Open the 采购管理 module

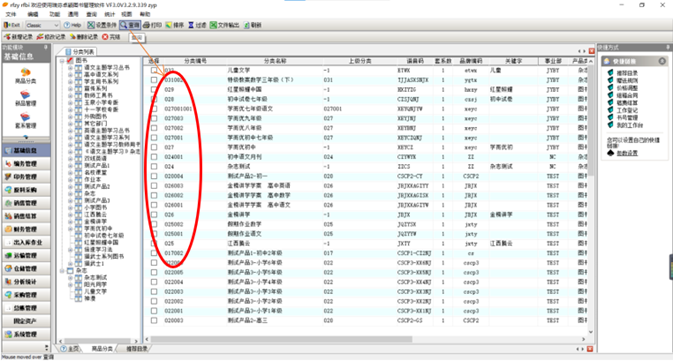click(26, 295)
